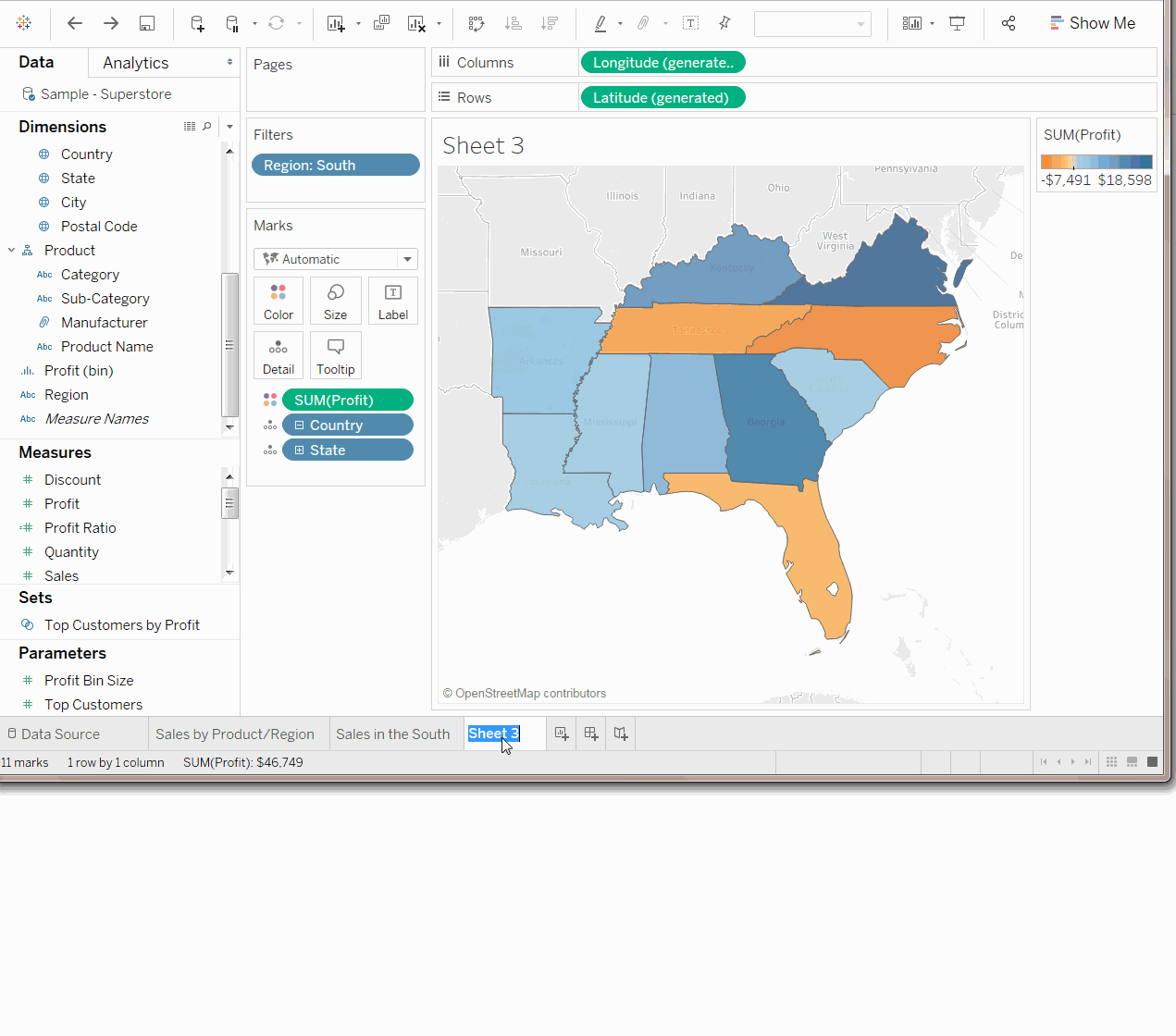Image resolution: width=1176 pixels, height=1036 pixels.
Task: Click the Tooltip mark card
Action: pos(335,356)
